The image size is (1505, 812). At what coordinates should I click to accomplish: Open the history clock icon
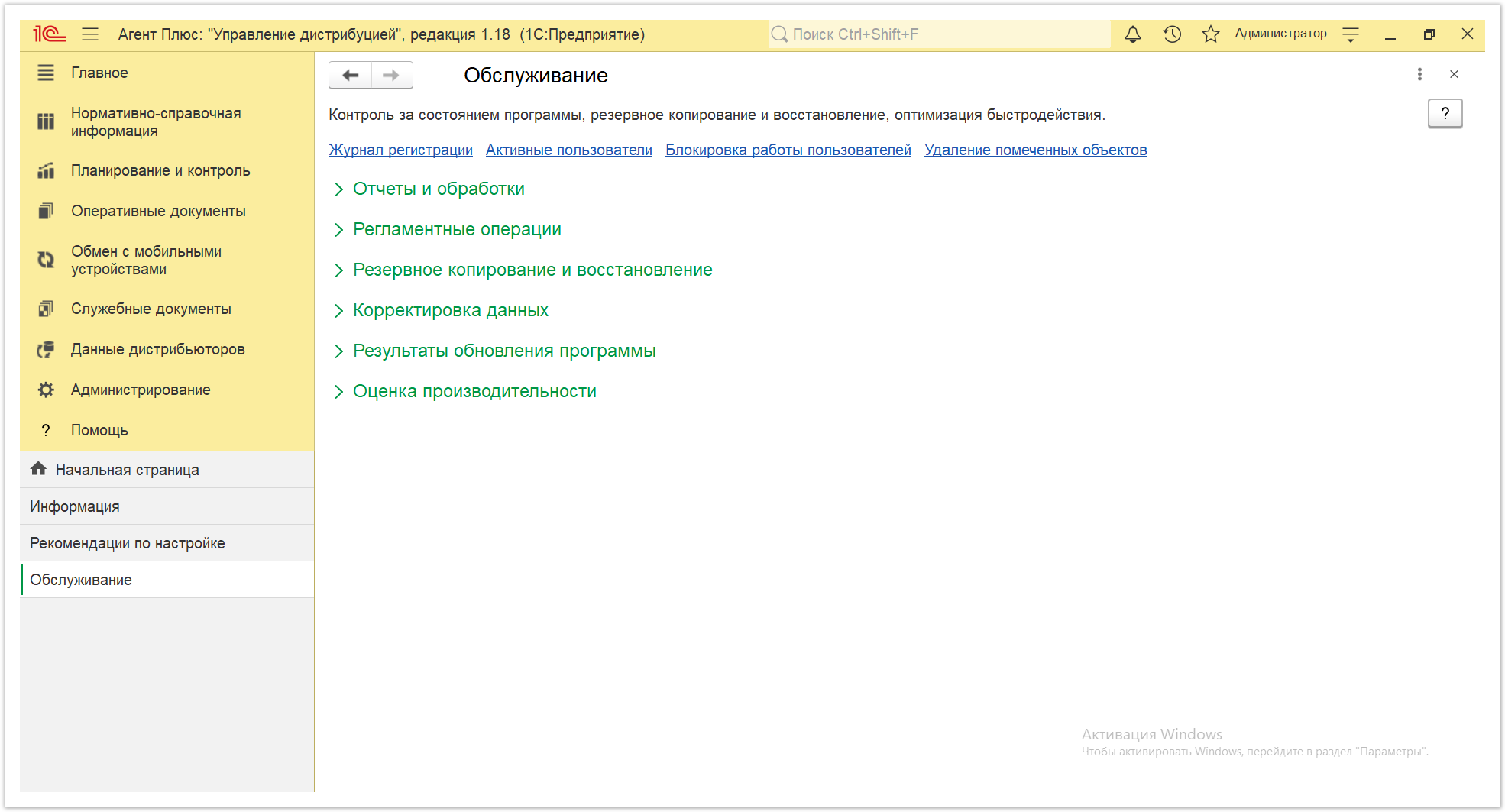click(x=1172, y=34)
